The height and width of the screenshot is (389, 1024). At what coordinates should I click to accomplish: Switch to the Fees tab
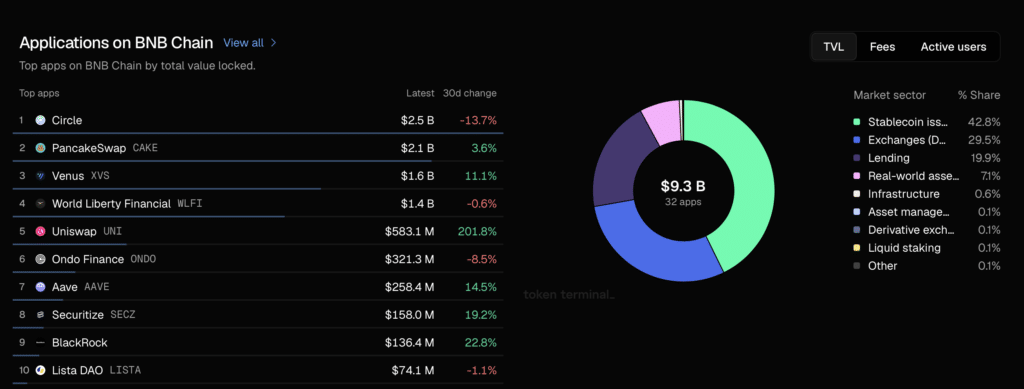tap(882, 47)
